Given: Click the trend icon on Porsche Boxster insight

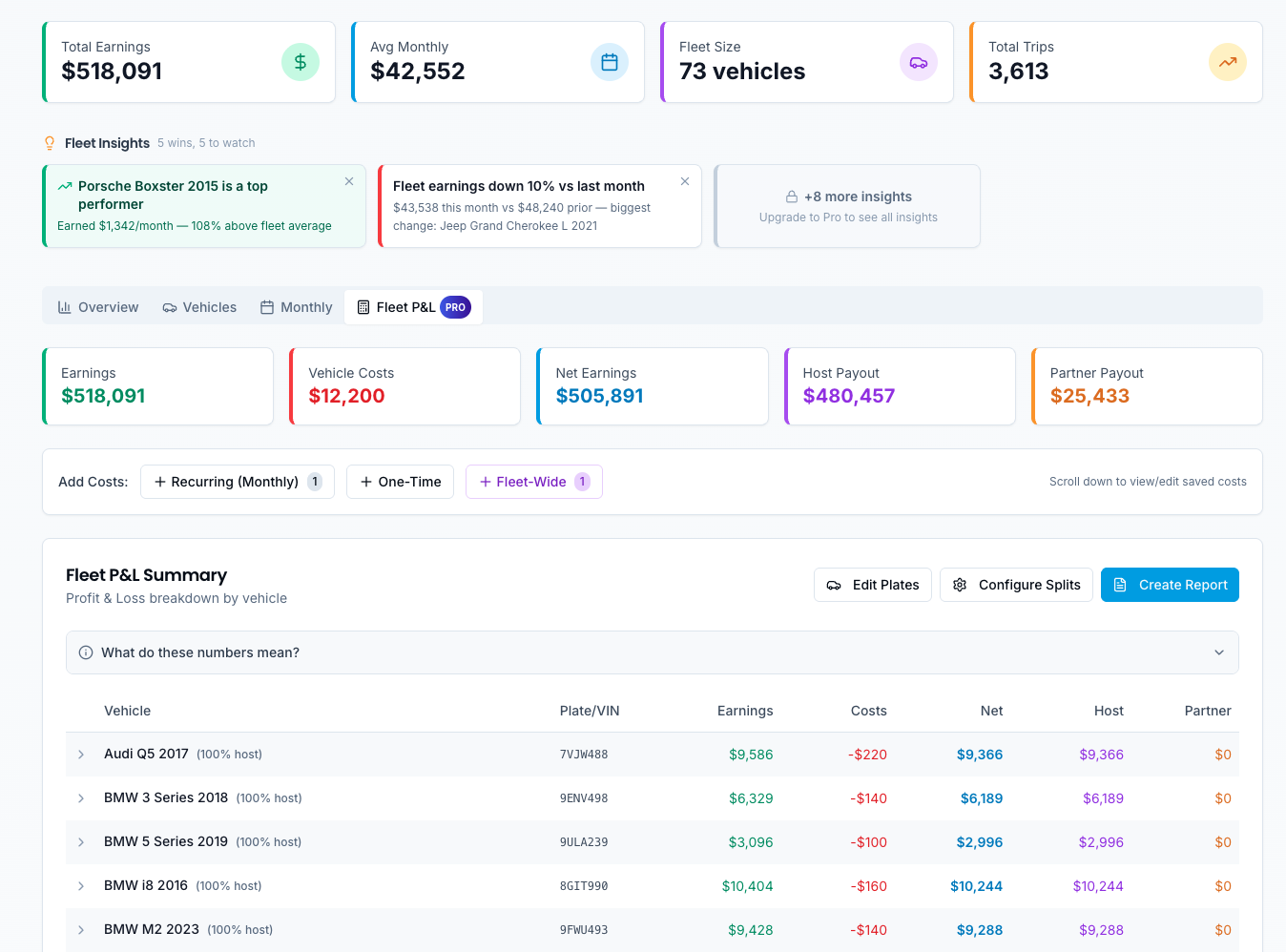Looking at the screenshot, I should (x=65, y=186).
